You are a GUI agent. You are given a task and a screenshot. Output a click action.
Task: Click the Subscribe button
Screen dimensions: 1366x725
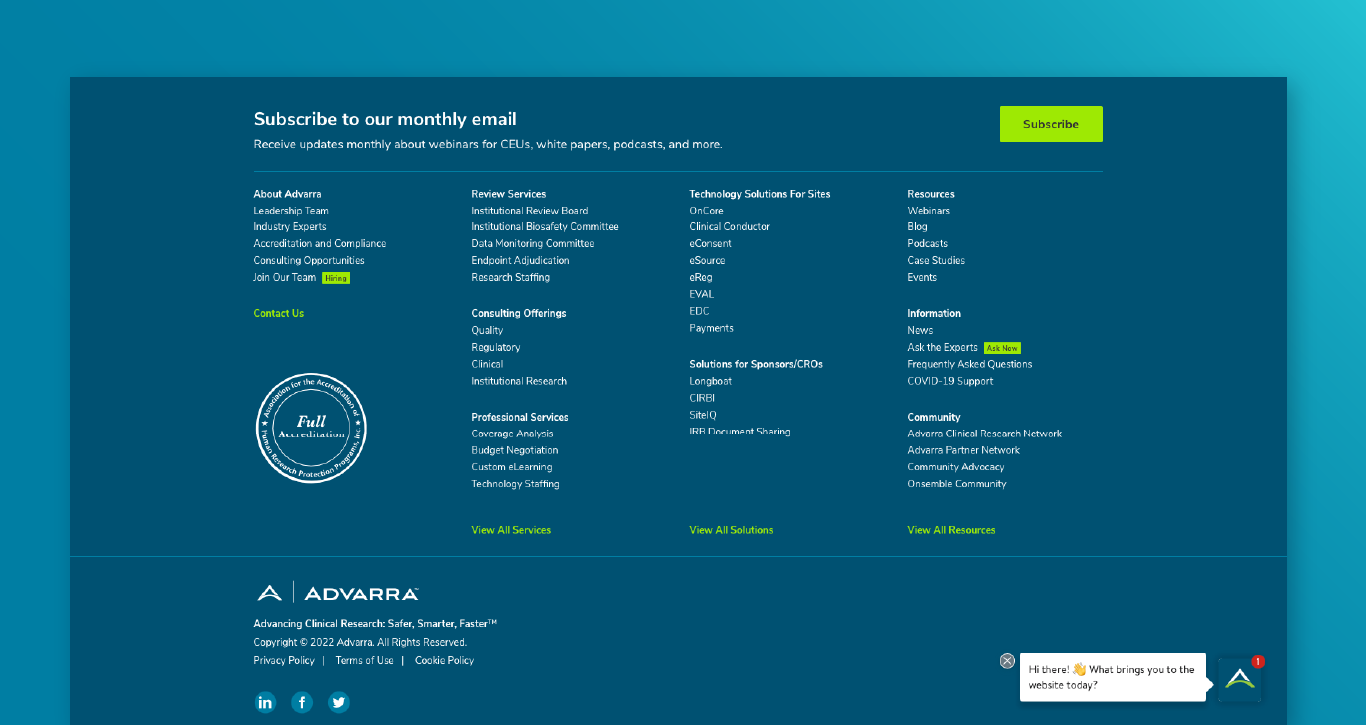[1051, 124]
